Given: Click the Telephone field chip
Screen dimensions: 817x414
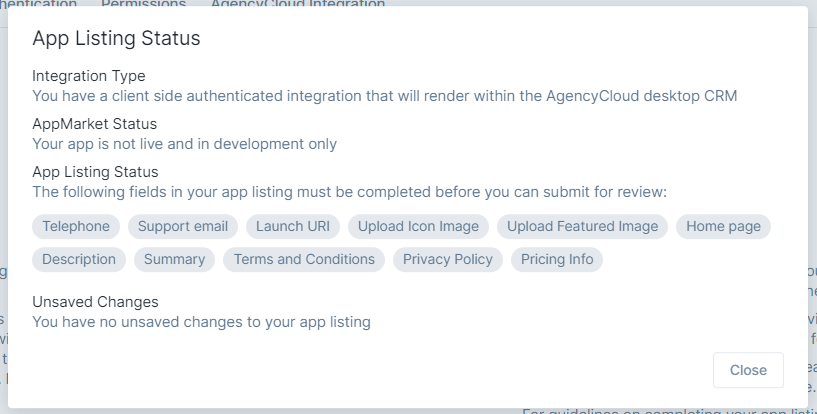Looking at the screenshot, I should [76, 226].
